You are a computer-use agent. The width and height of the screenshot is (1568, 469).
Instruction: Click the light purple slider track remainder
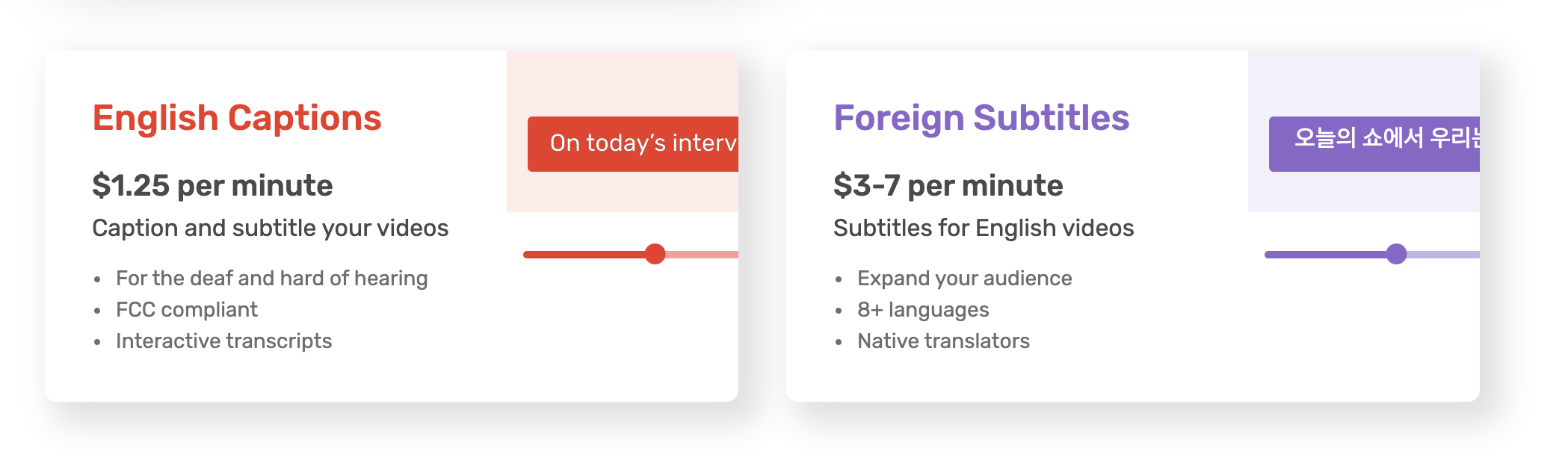click(1443, 255)
